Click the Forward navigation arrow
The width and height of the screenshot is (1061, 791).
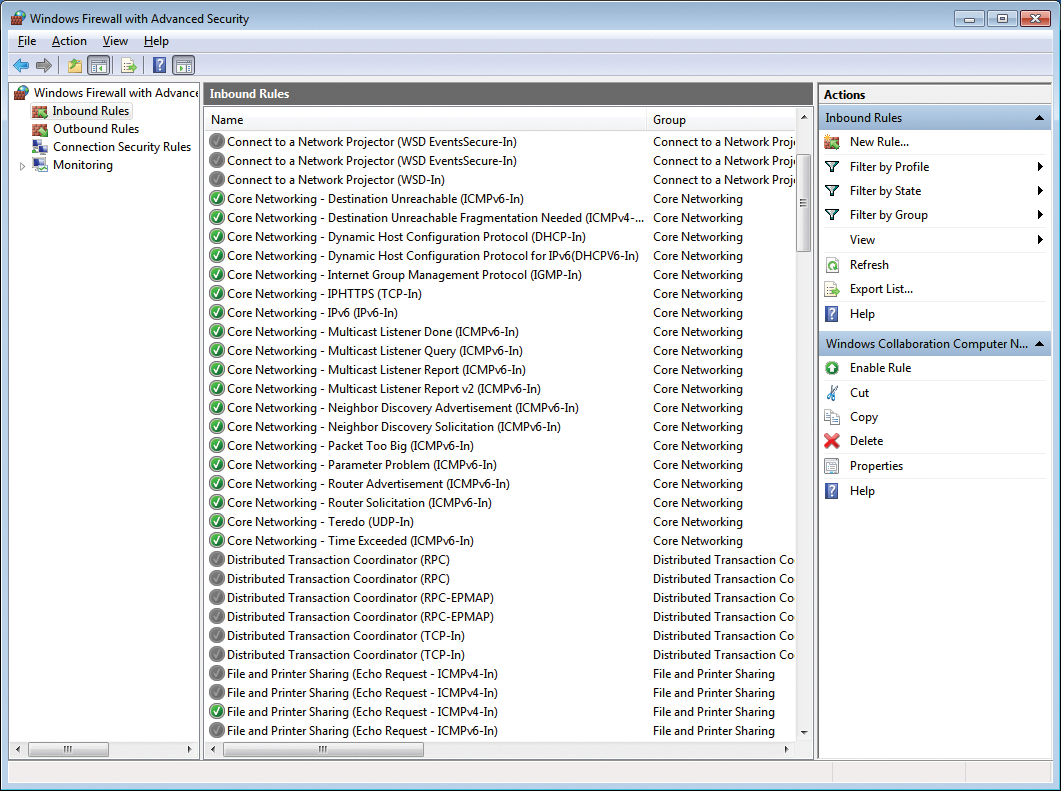44,65
